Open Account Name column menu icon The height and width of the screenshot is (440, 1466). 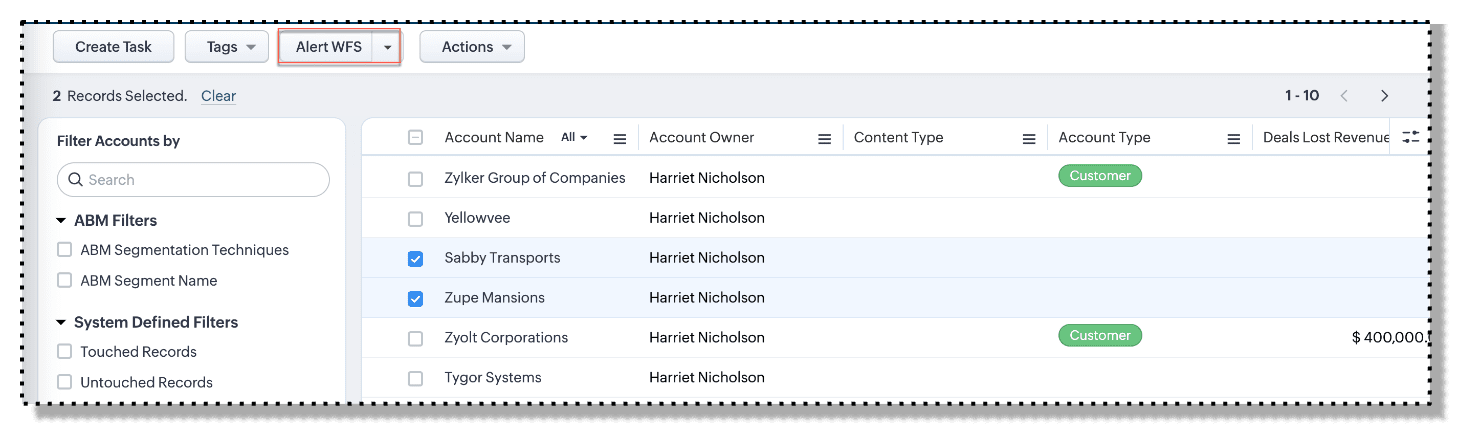pos(619,139)
